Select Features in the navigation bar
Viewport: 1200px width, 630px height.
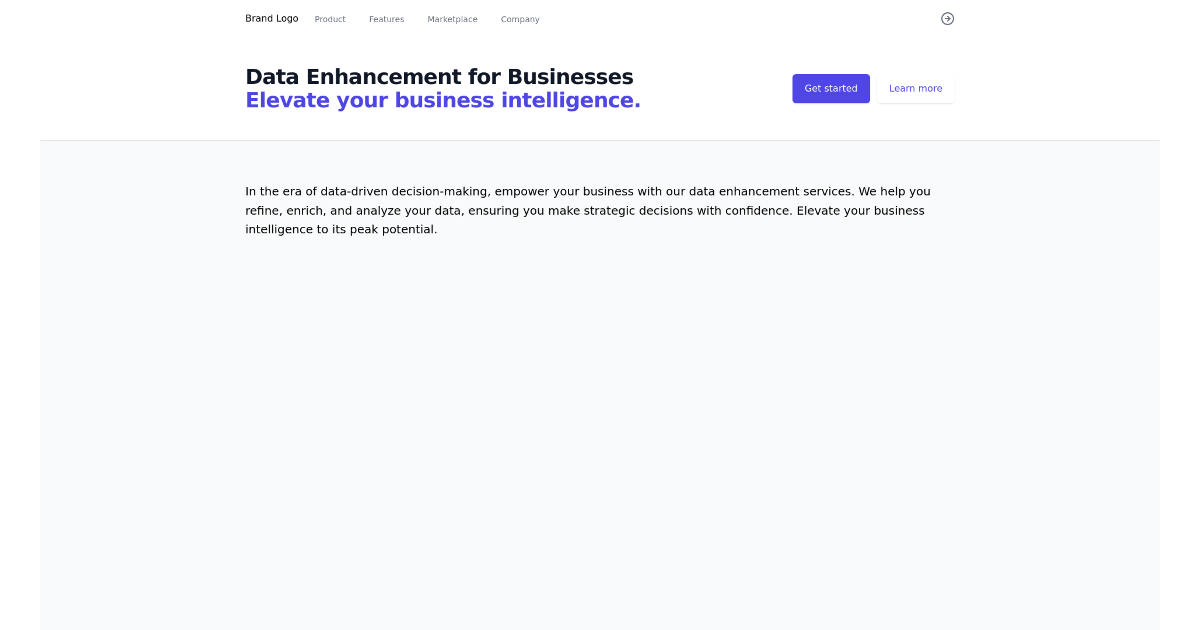point(386,19)
